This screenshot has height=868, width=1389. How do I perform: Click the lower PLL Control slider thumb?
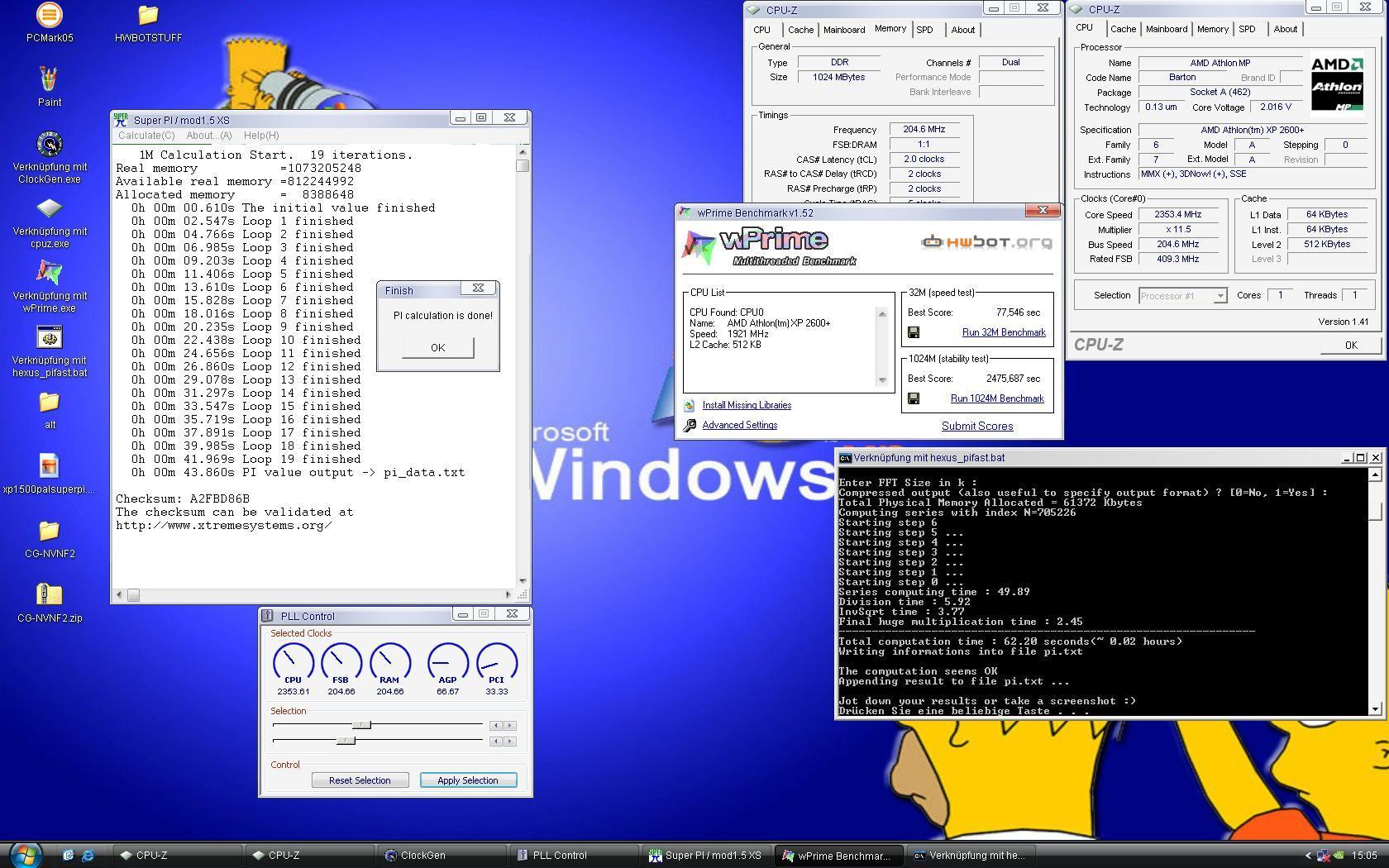[x=346, y=741]
